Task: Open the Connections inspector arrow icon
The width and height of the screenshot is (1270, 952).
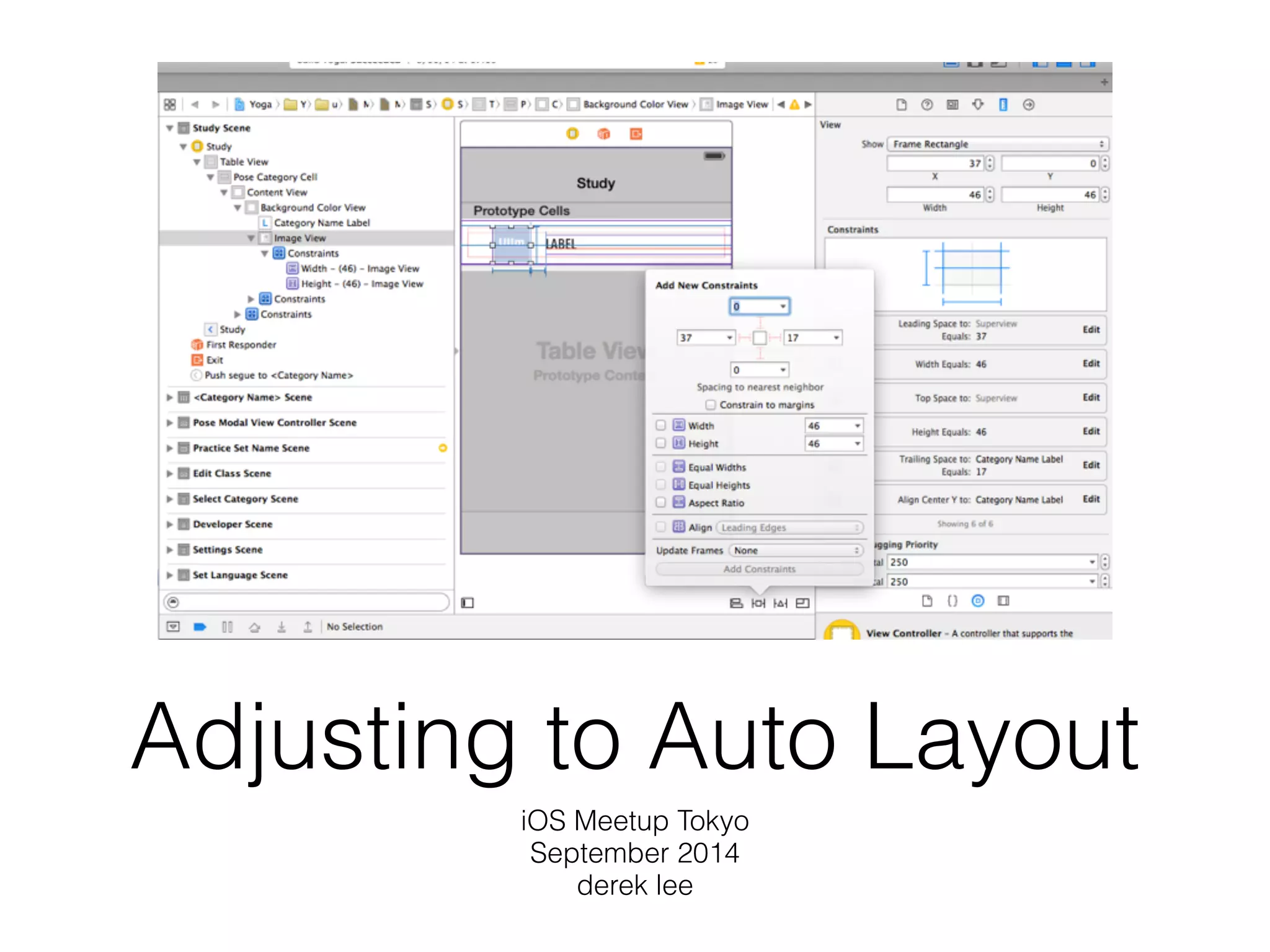Action: [1028, 105]
